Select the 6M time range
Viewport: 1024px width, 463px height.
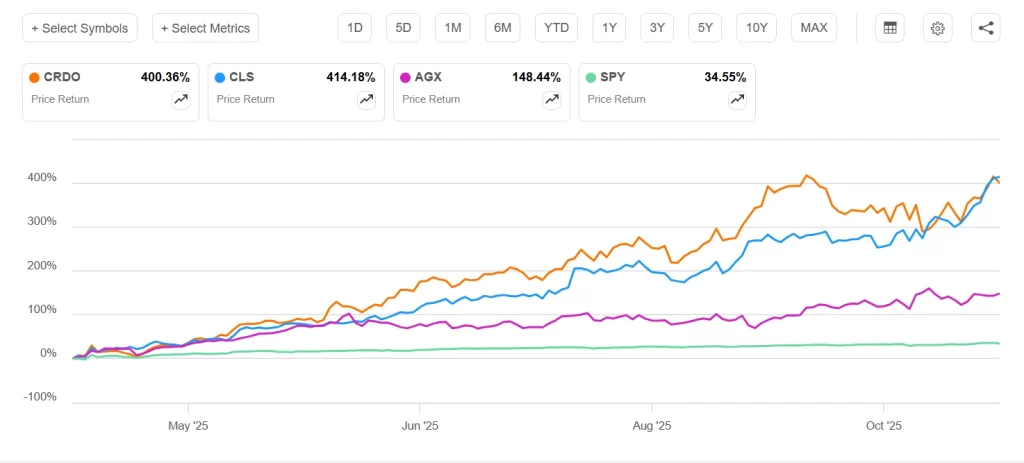click(x=502, y=28)
